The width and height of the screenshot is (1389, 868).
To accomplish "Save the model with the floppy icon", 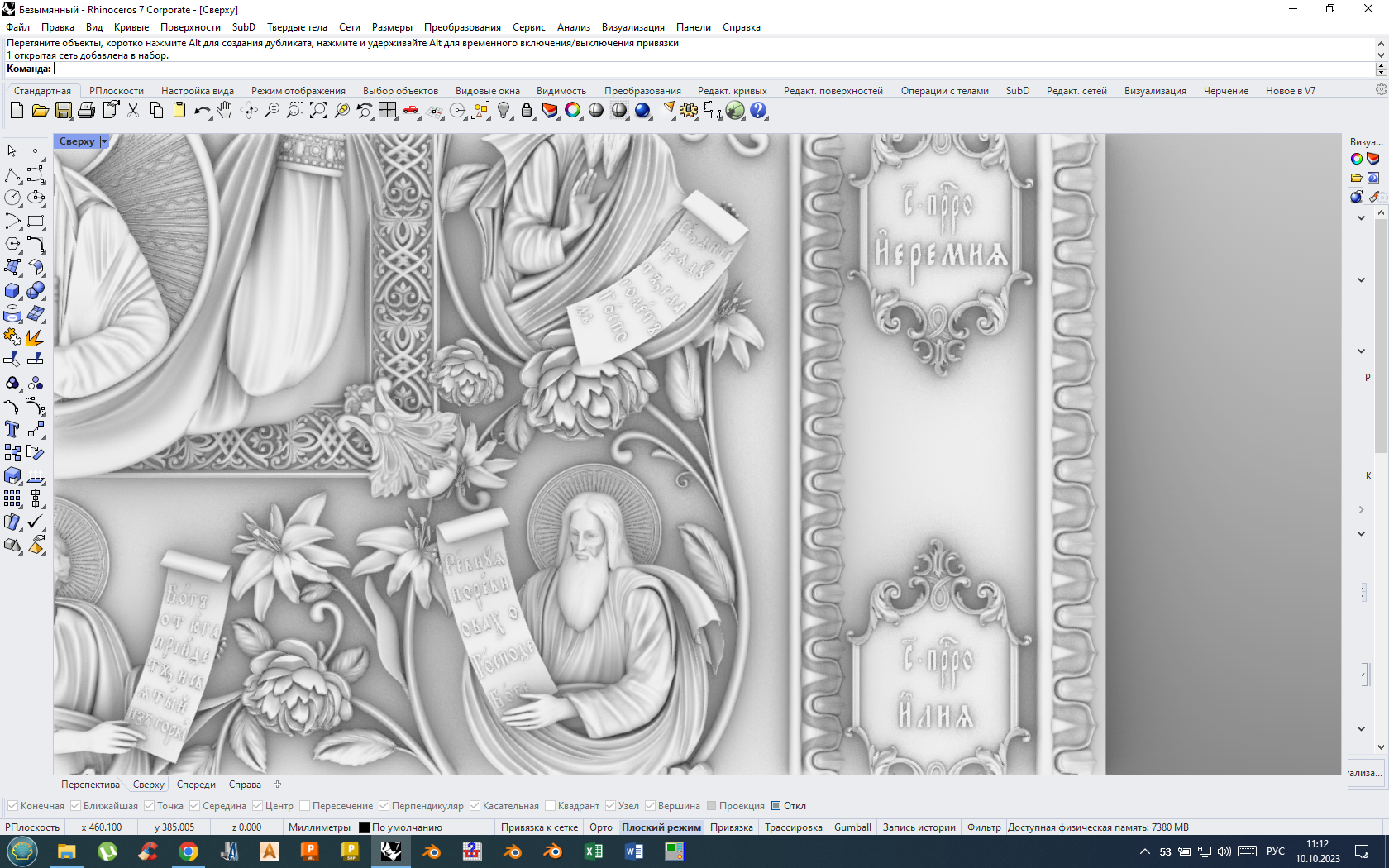I will coord(63,110).
